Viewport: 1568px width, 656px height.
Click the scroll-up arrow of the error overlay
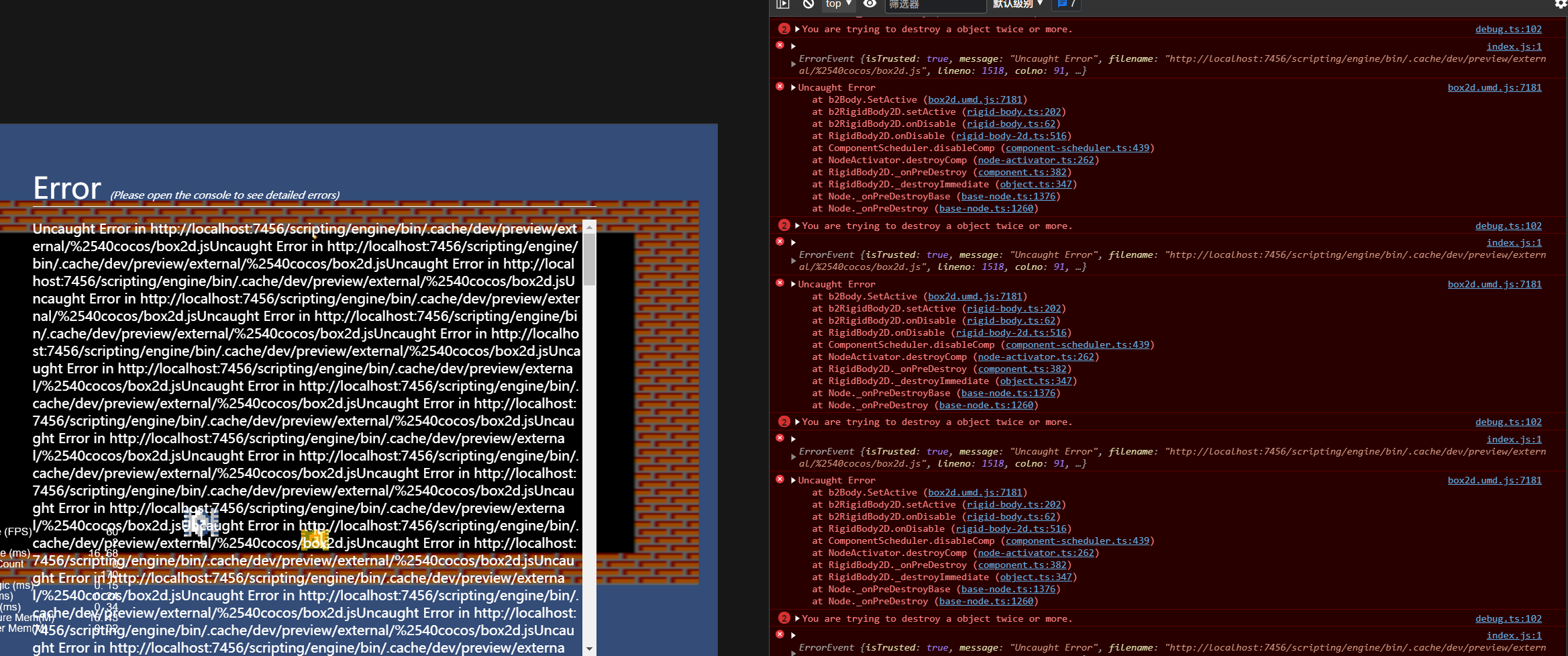tap(589, 227)
